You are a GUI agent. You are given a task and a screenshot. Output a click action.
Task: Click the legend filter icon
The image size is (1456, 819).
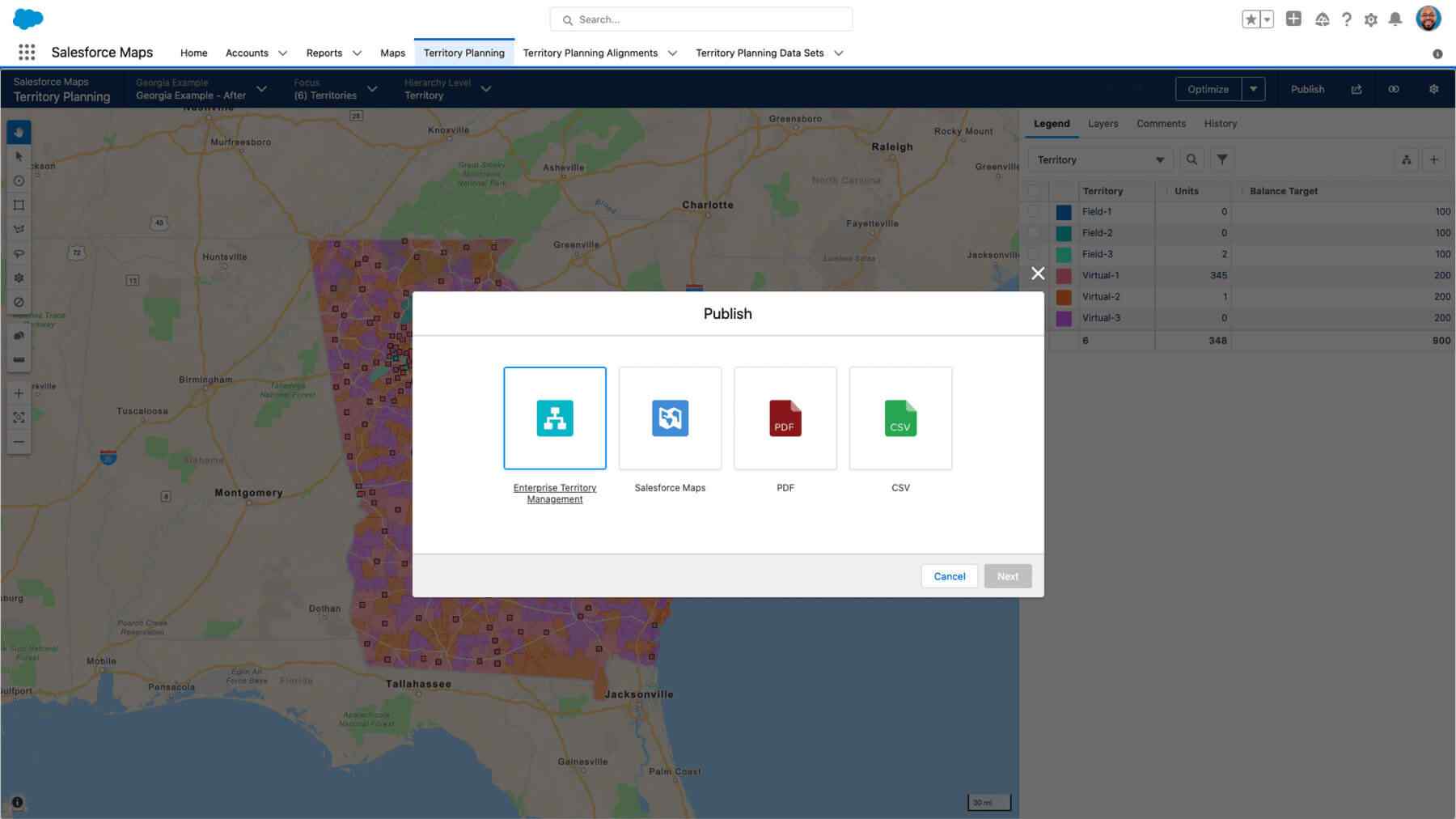[1222, 159]
